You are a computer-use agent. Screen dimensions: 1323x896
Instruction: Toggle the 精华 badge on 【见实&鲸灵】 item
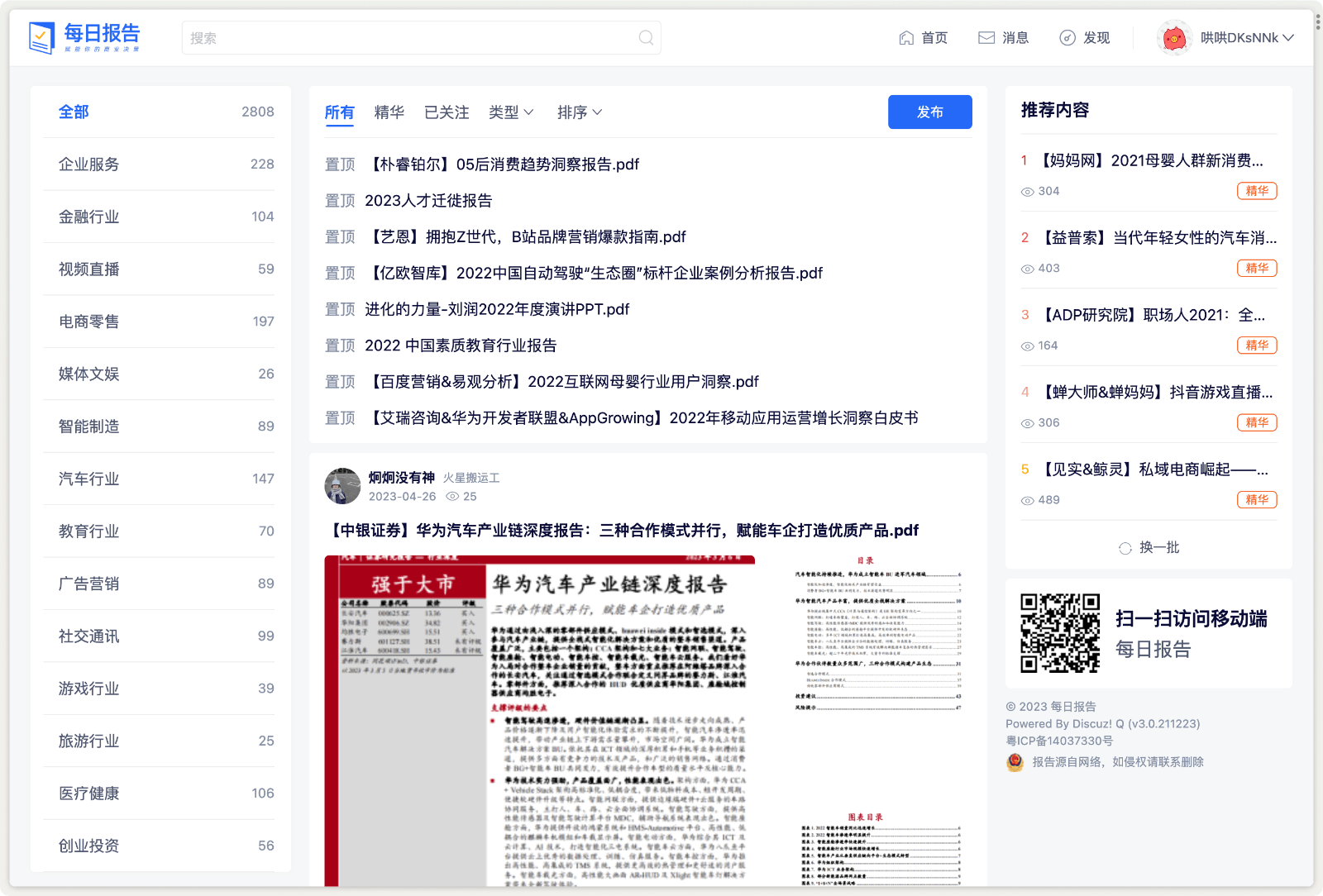[x=1257, y=499]
